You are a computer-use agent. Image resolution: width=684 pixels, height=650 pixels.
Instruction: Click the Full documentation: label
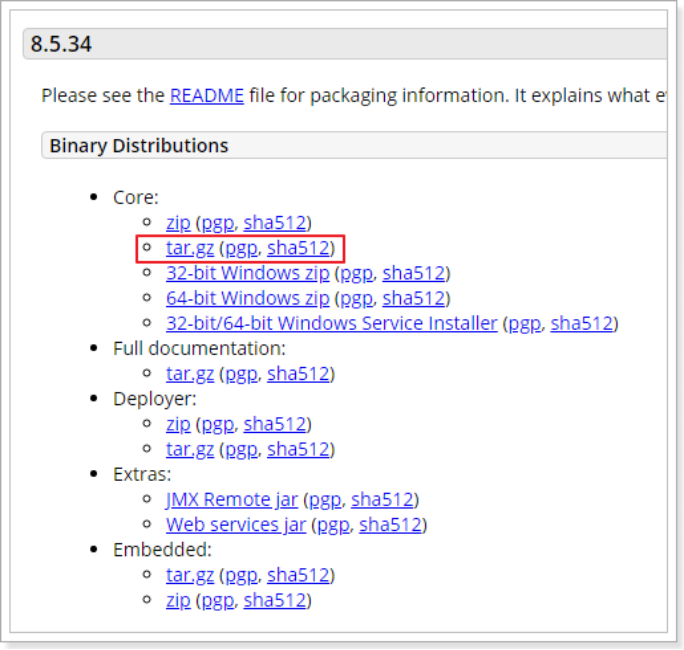click(x=199, y=349)
